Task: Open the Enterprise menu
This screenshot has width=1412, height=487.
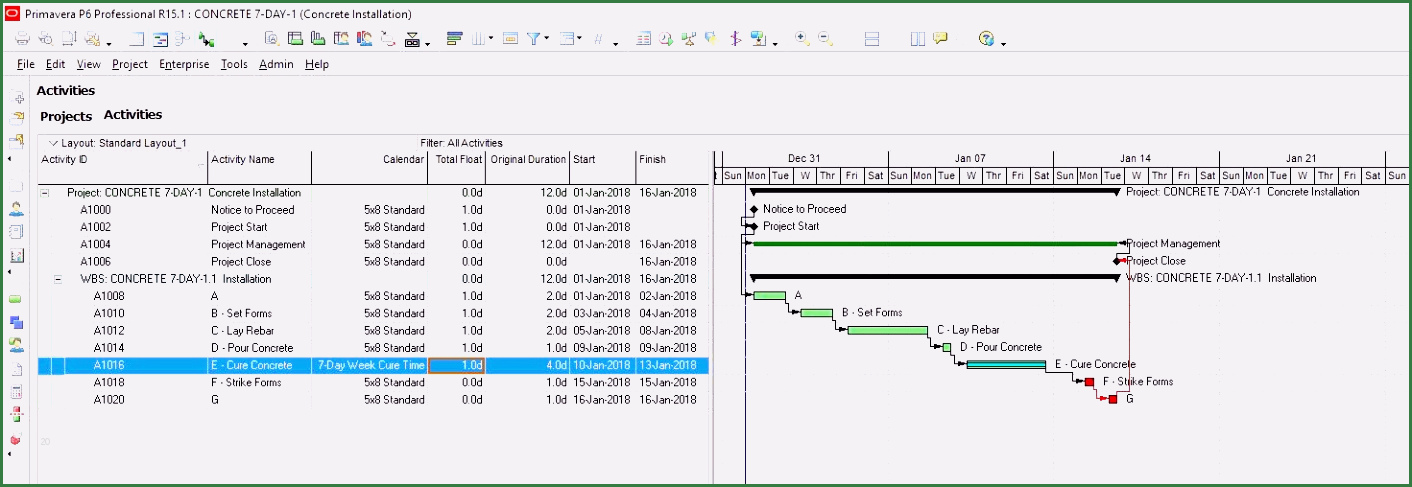Action: click(184, 64)
